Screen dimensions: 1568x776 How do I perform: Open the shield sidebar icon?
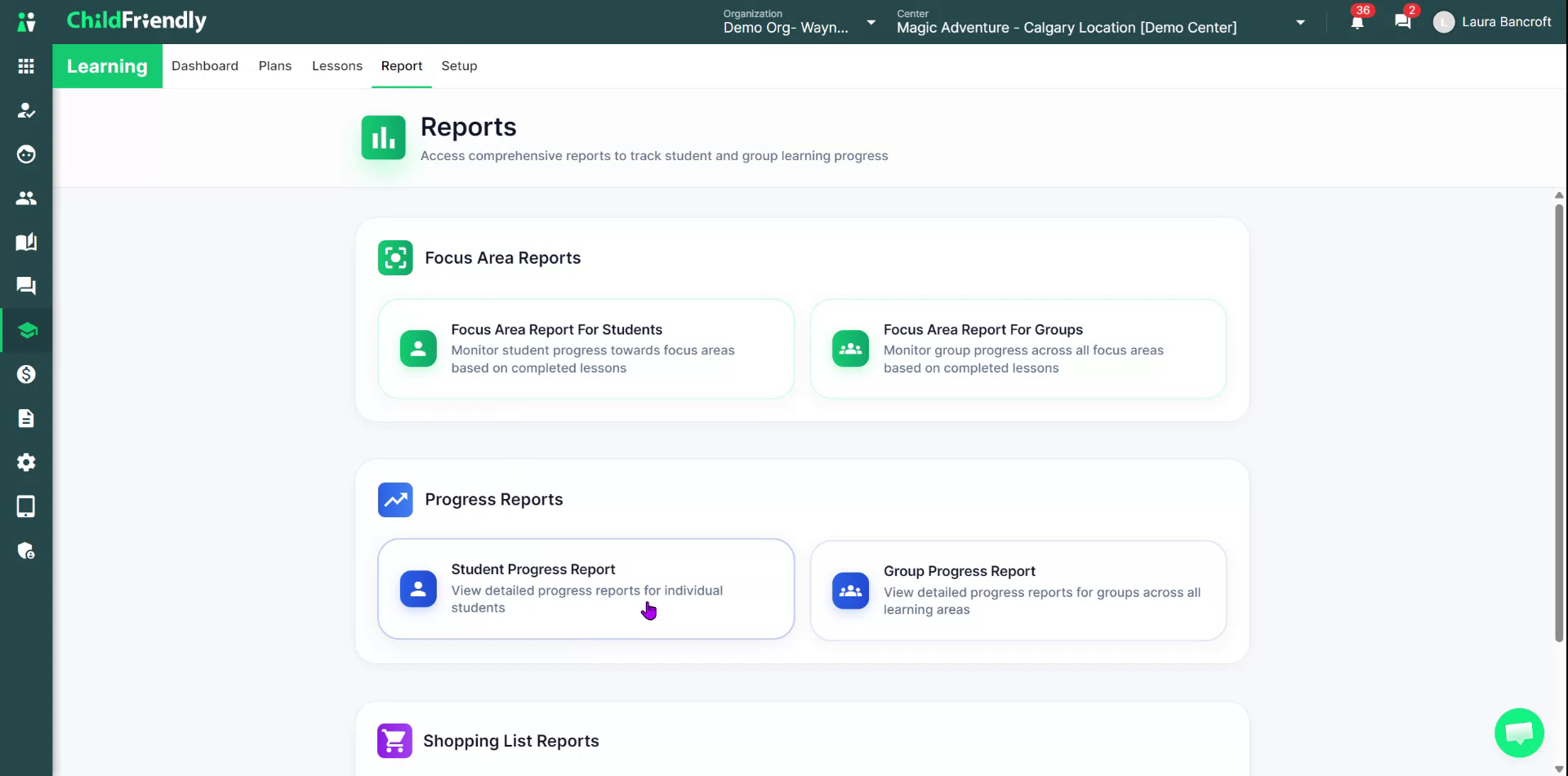(x=26, y=551)
